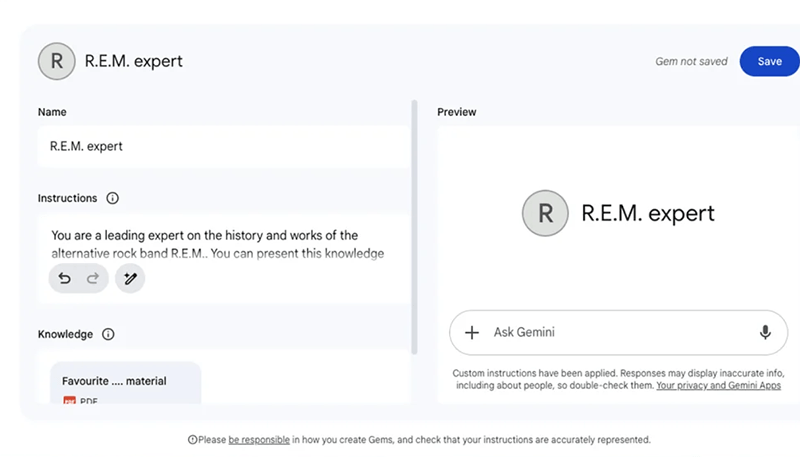Click the info icon before 'Please be responsible'

pos(192,439)
